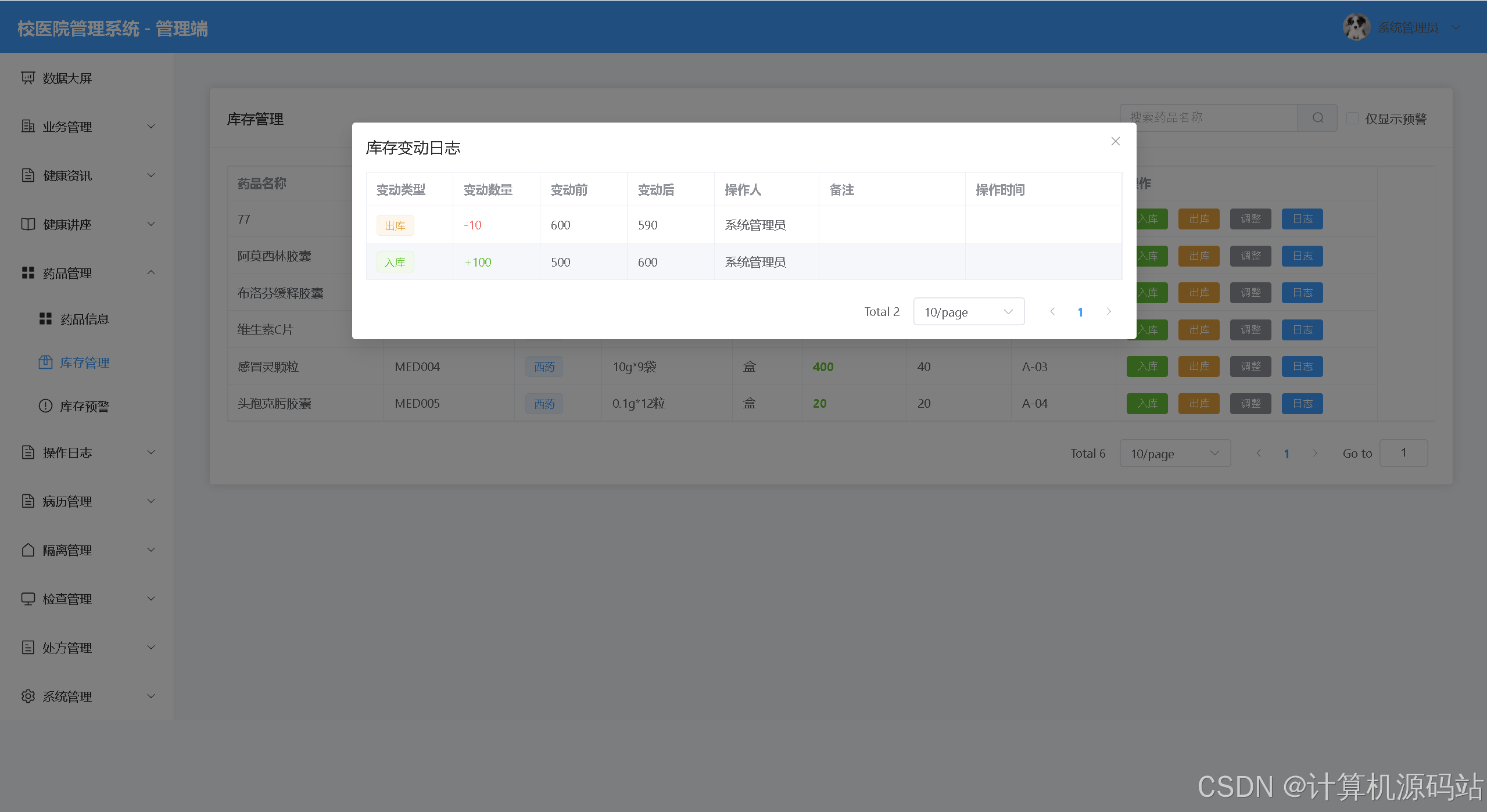Click 调整 button in the 阿莫西林胶囊 row
Screen dimensions: 1487x812
click(x=1250, y=256)
